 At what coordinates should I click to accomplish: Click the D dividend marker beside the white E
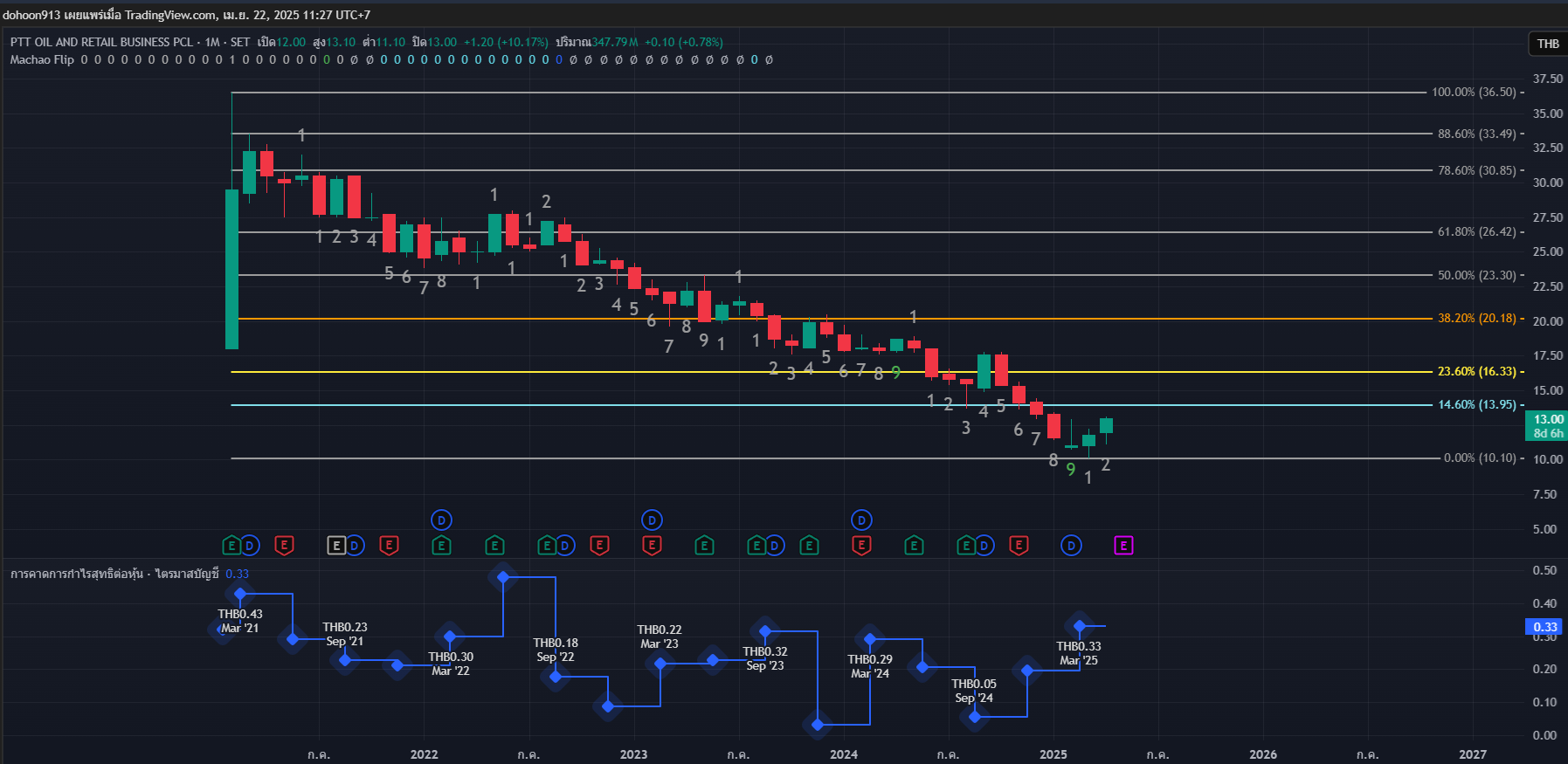point(355,546)
